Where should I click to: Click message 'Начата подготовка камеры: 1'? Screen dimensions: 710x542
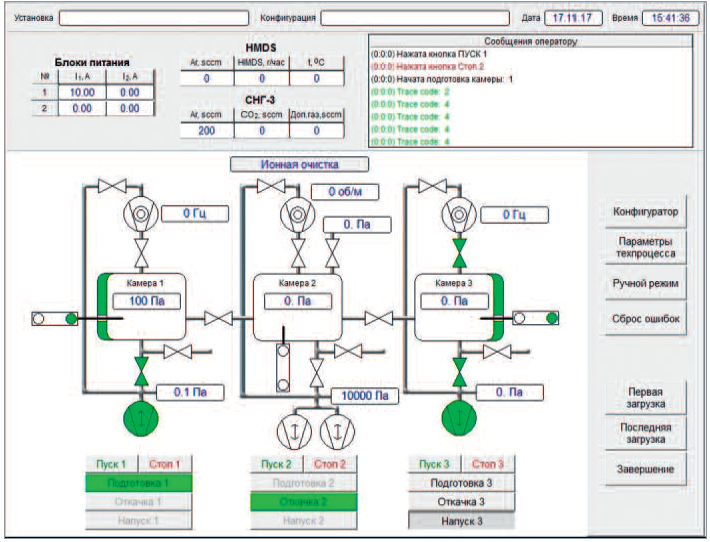pos(442,79)
